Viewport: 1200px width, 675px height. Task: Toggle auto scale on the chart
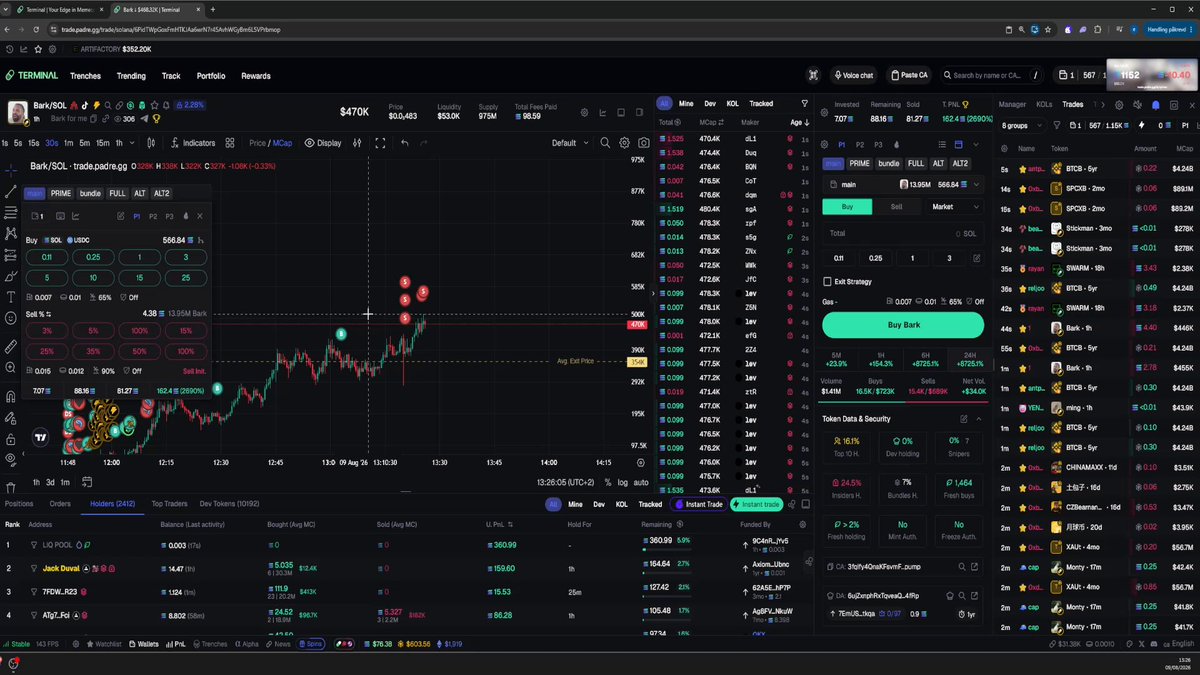641,482
